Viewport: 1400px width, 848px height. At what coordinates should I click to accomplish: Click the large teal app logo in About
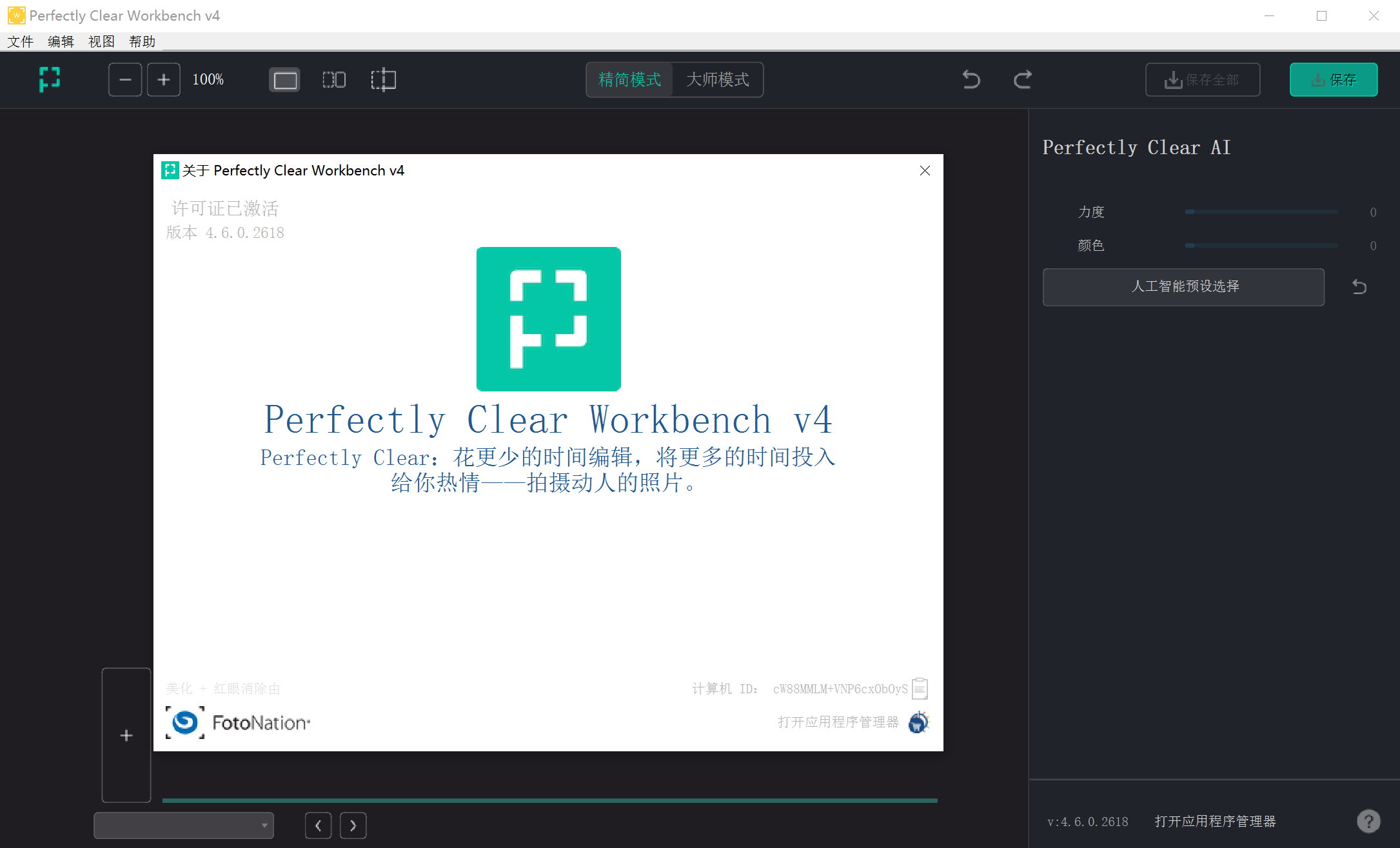[x=549, y=319]
